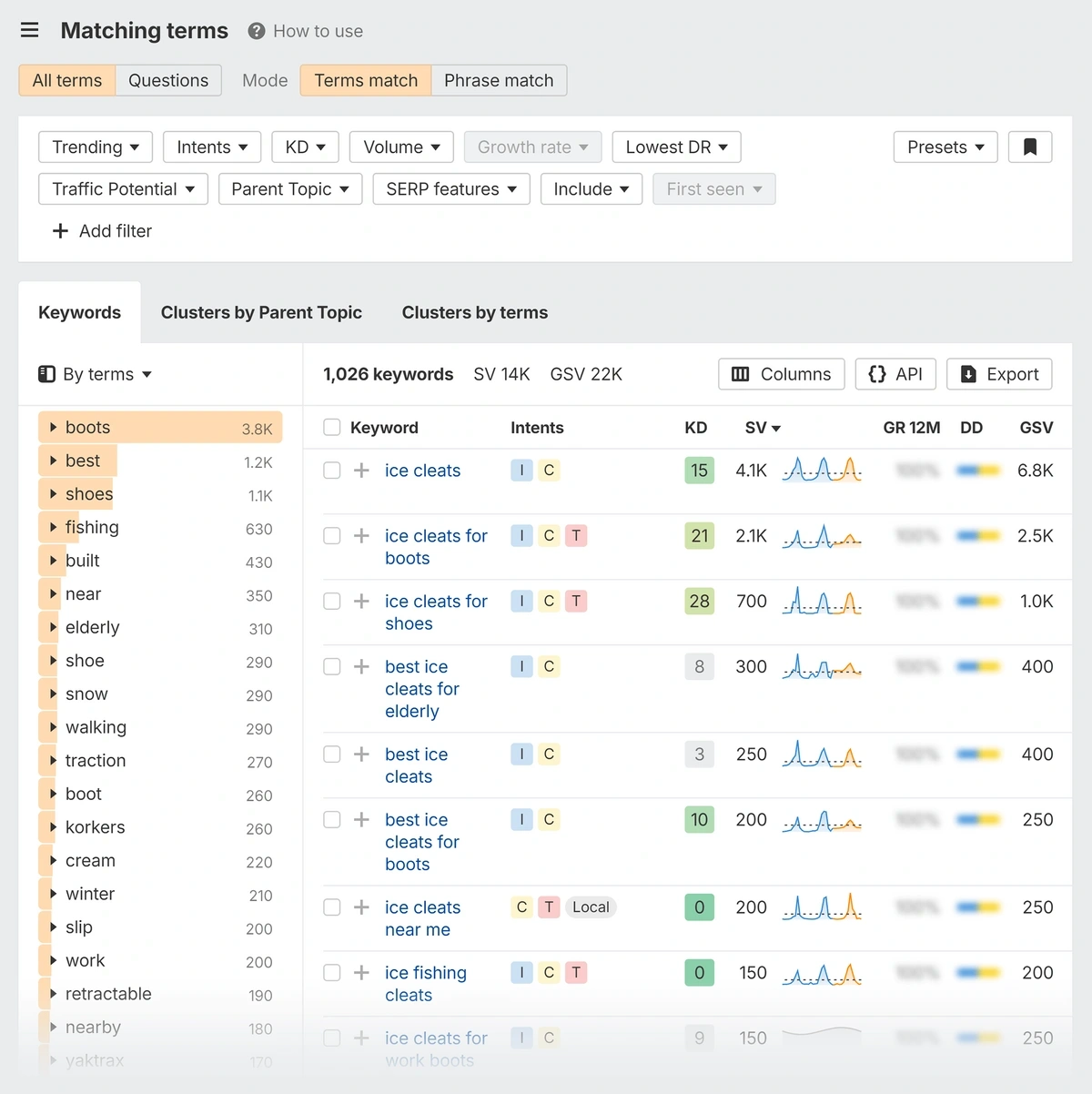1092x1094 pixels.
Task: Open the KD filter dropdown
Action: [305, 147]
